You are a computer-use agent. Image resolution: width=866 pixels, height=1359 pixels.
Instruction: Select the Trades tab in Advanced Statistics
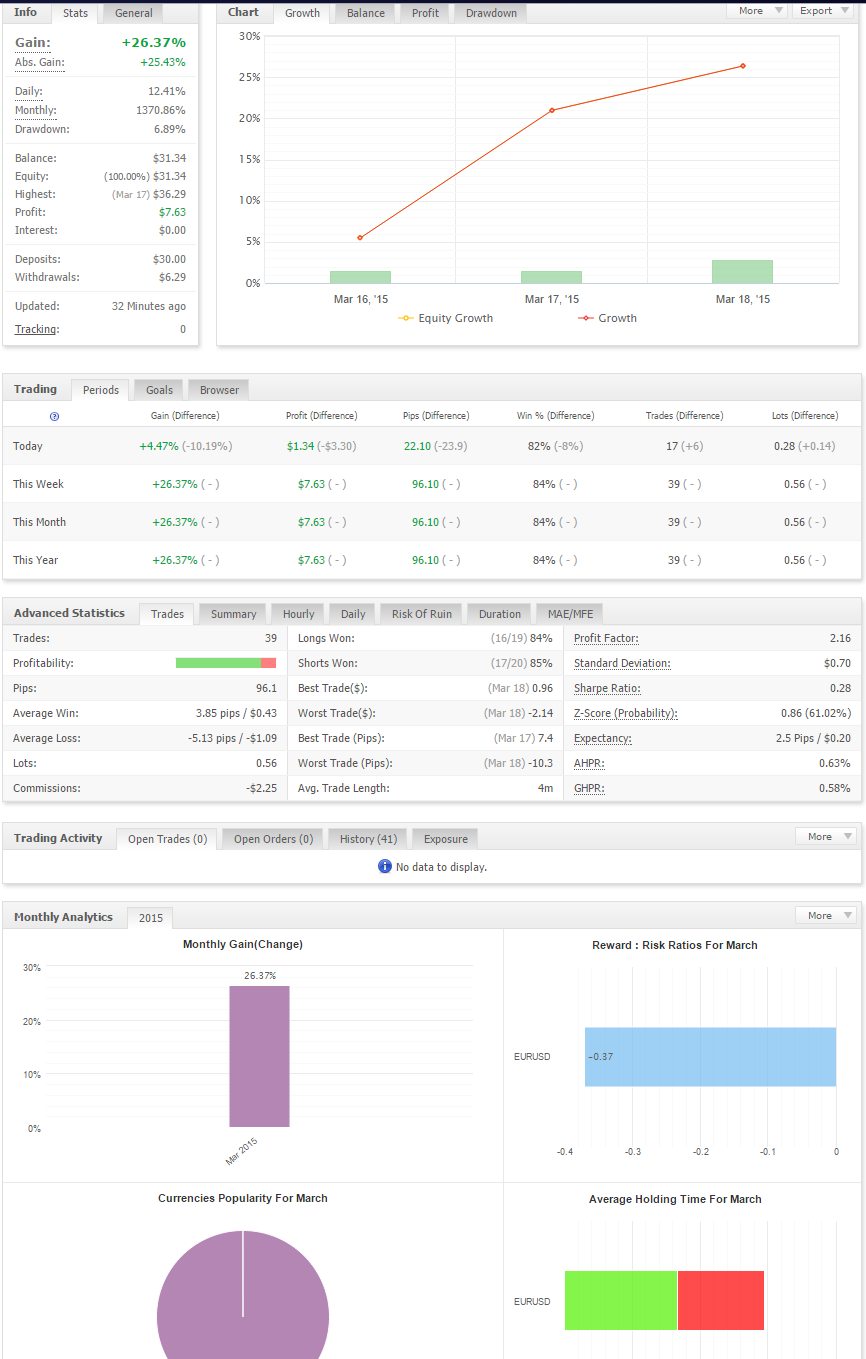click(167, 614)
